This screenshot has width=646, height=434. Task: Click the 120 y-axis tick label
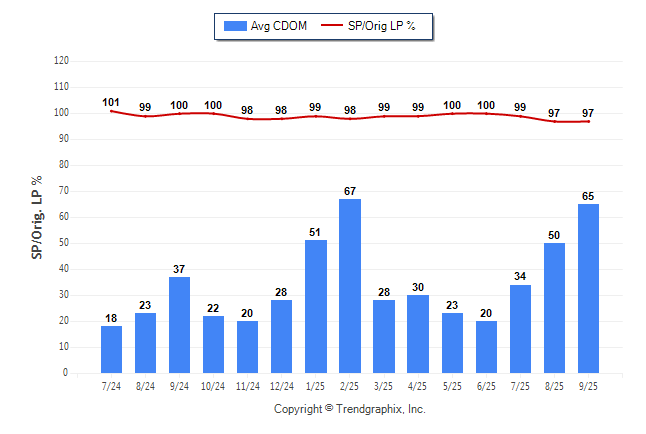[x=61, y=60]
